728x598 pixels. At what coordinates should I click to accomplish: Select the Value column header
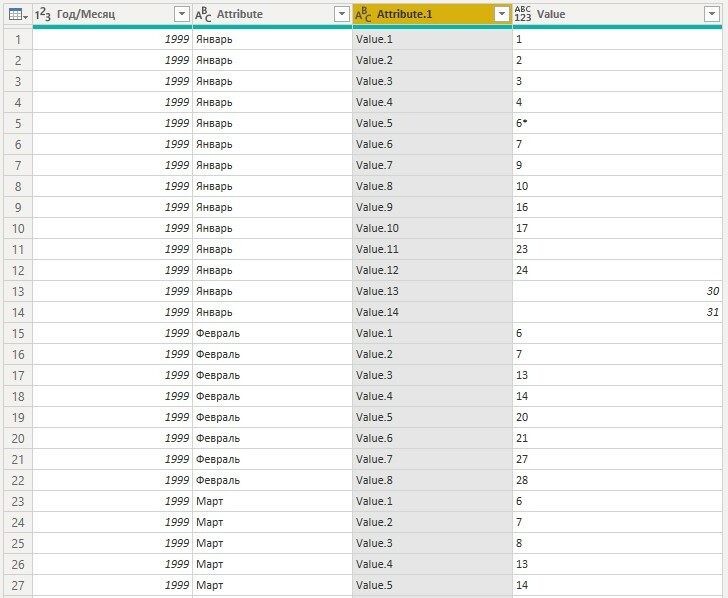point(618,14)
